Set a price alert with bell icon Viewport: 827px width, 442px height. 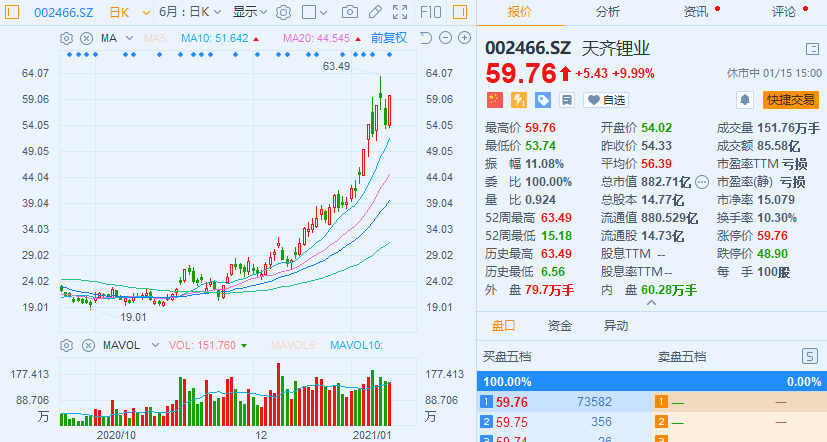[x=745, y=100]
